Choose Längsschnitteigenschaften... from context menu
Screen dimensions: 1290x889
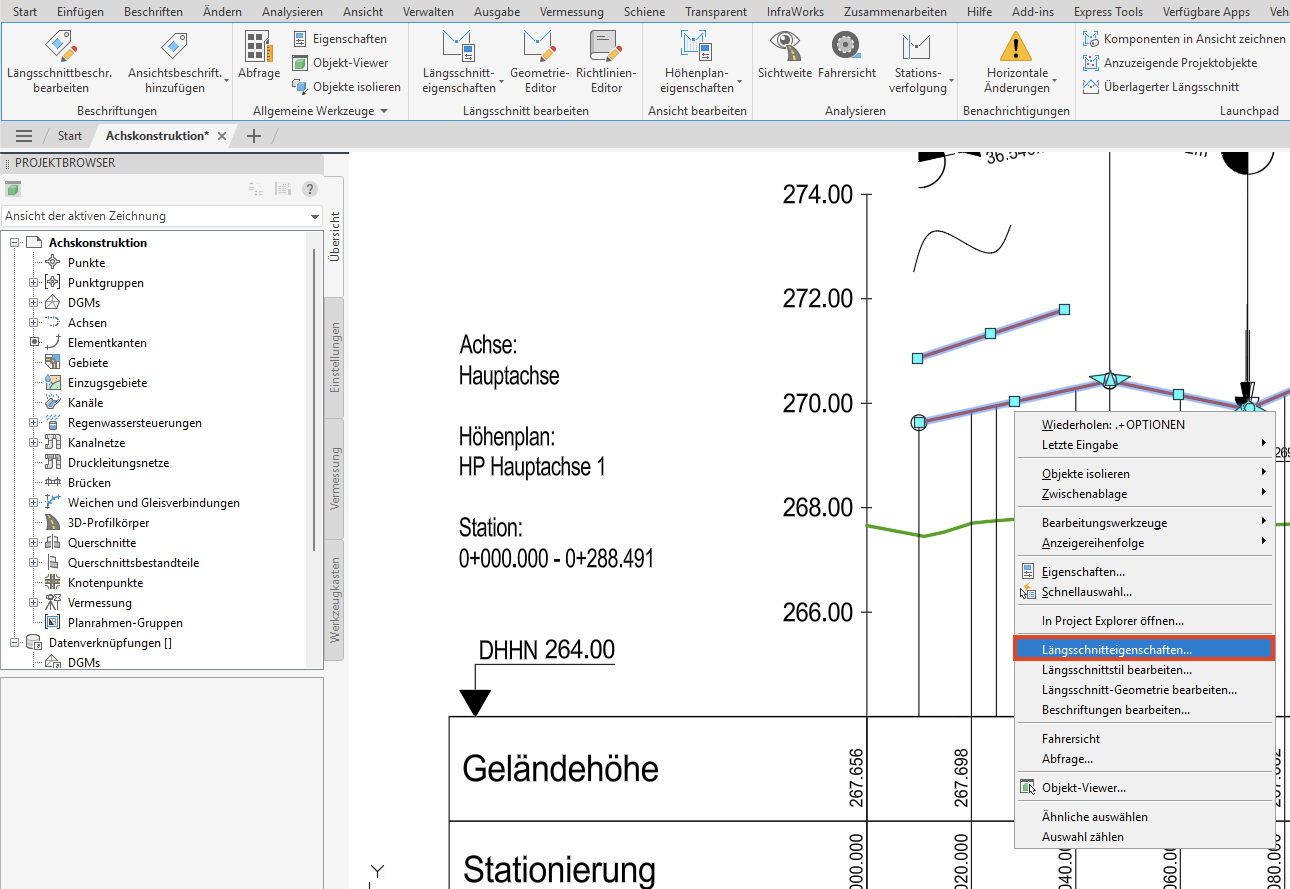[1144, 649]
